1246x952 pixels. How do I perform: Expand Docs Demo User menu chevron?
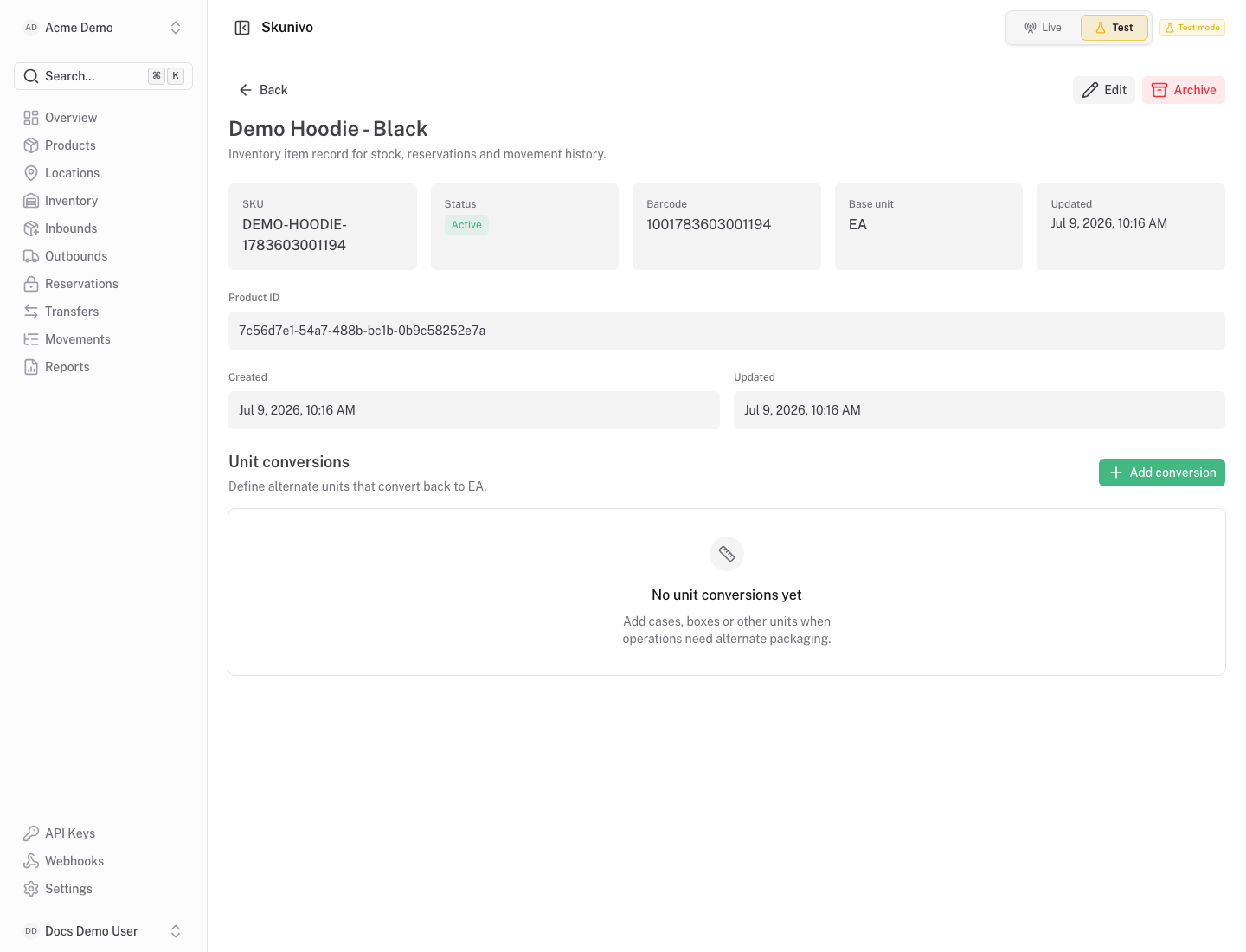[176, 931]
